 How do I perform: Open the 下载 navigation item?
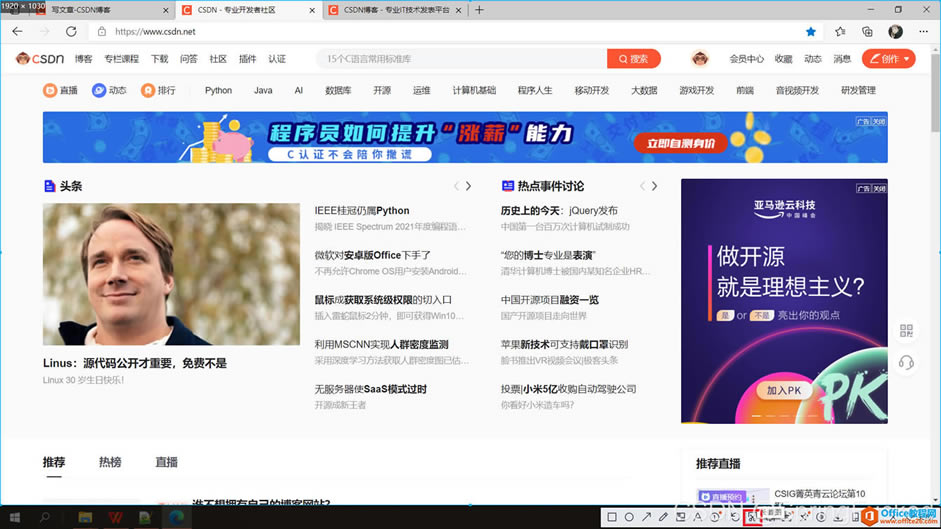(x=159, y=58)
